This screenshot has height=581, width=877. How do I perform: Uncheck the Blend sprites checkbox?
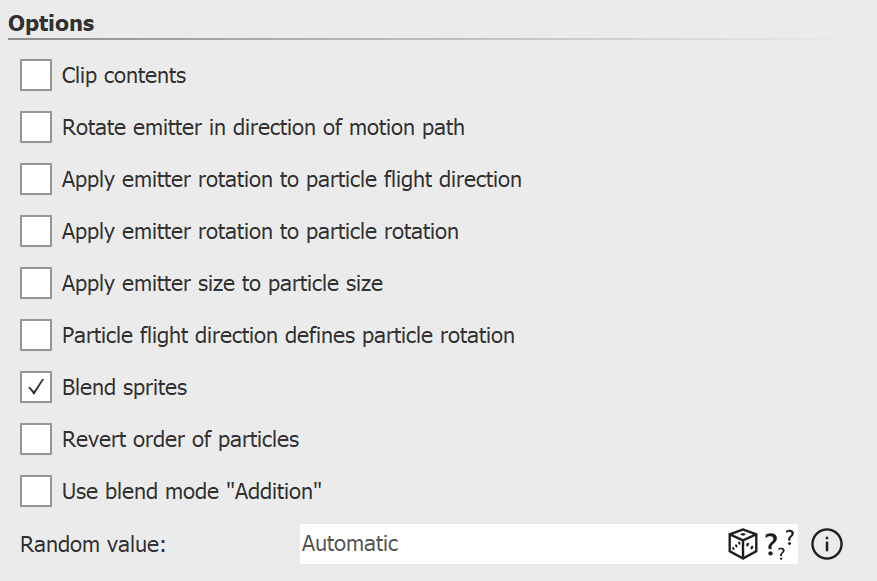click(35, 386)
